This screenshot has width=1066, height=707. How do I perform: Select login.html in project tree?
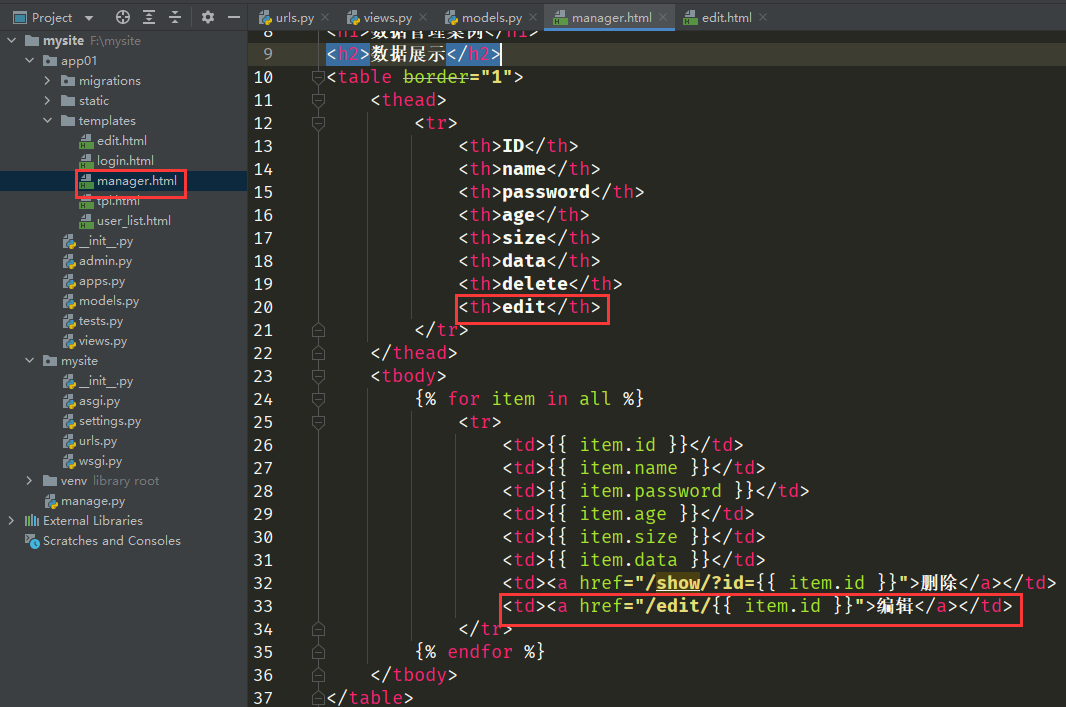click(124, 161)
